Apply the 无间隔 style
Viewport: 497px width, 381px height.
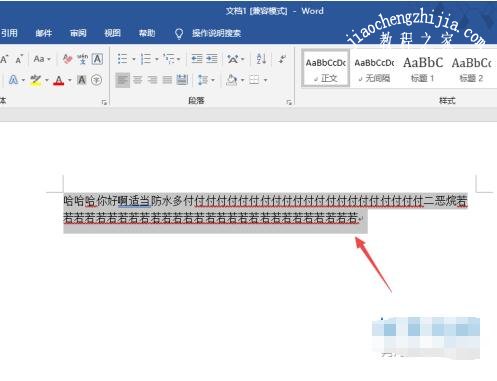click(374, 69)
